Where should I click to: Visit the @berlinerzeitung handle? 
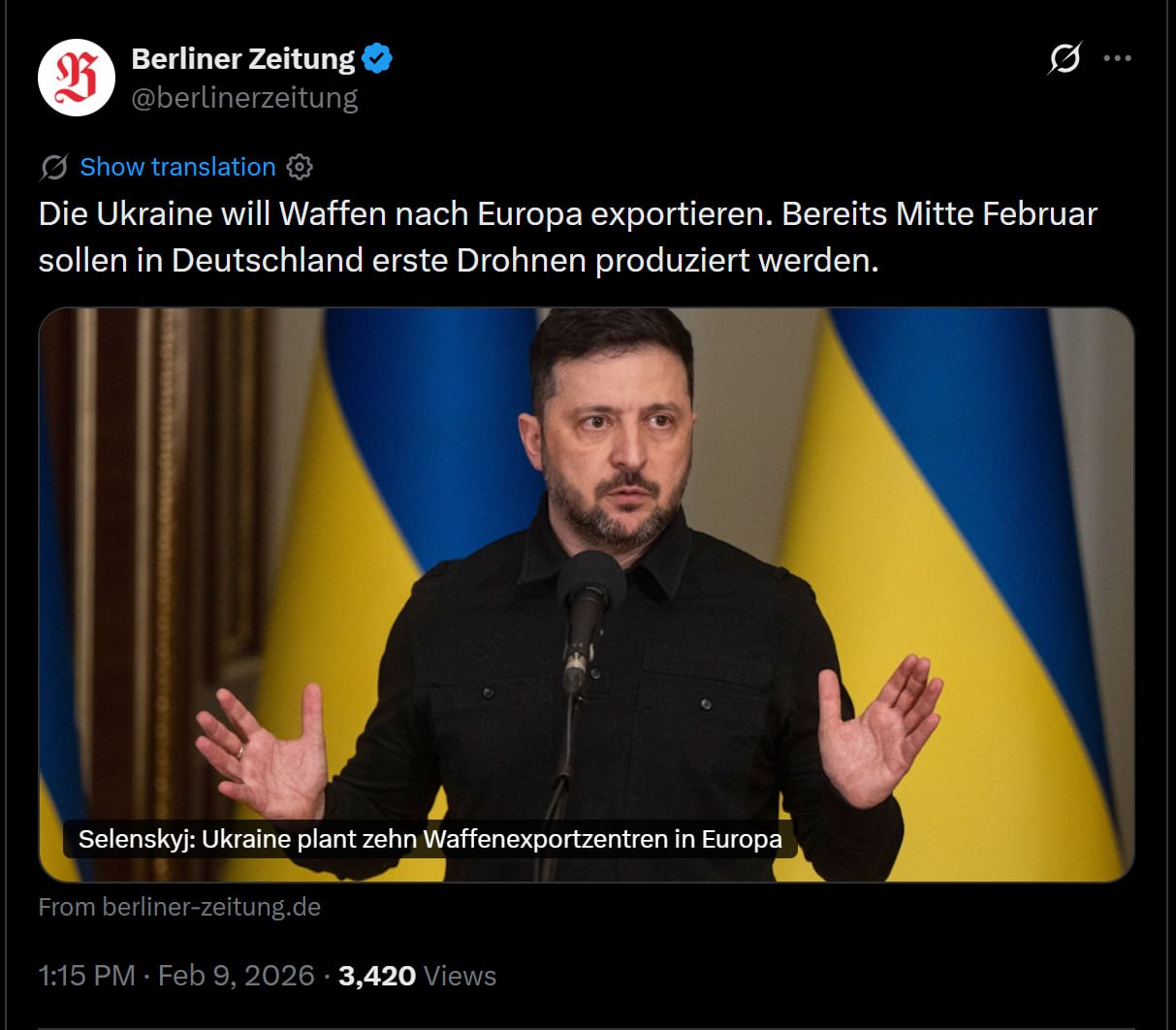(x=244, y=98)
